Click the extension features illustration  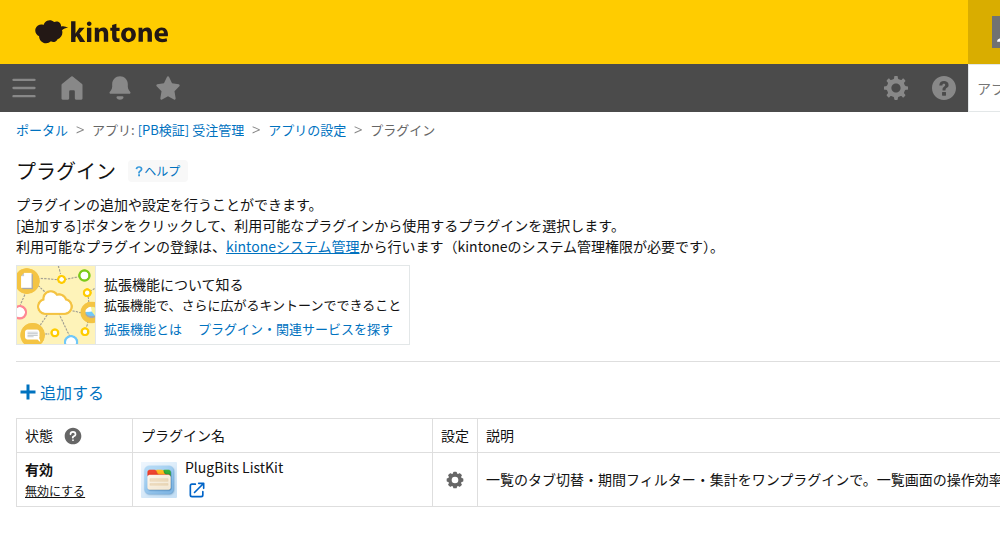pyautogui.click(x=56, y=306)
